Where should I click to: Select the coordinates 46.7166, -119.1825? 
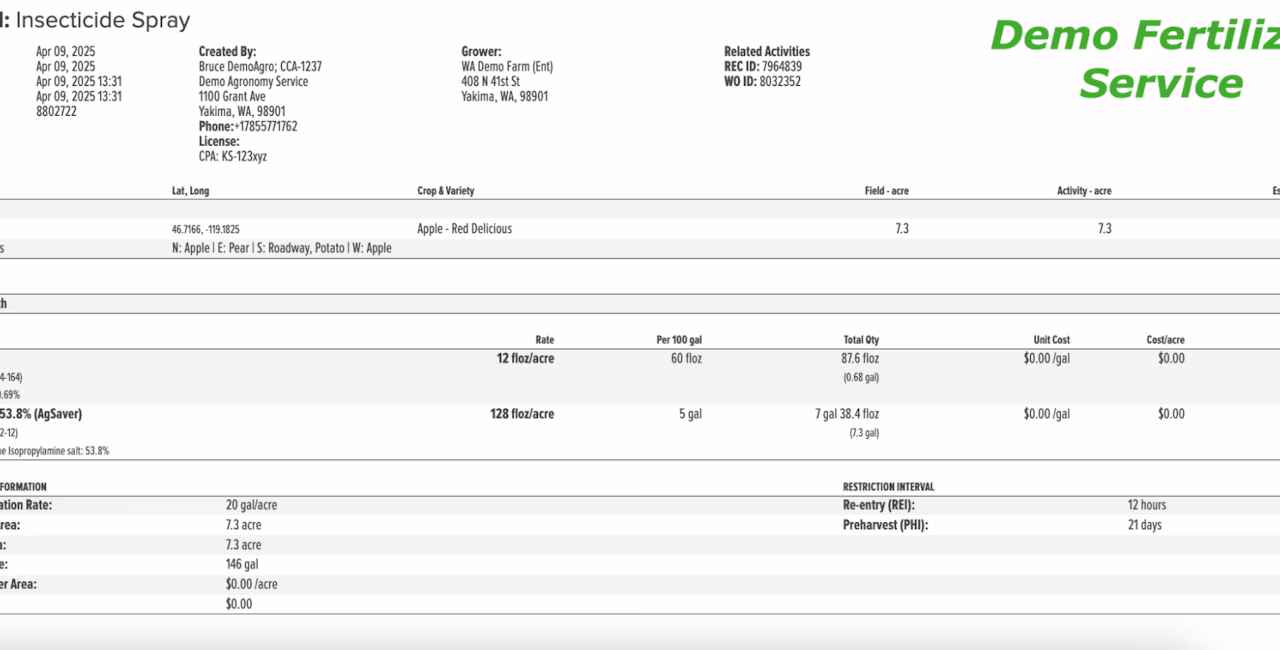click(x=206, y=229)
